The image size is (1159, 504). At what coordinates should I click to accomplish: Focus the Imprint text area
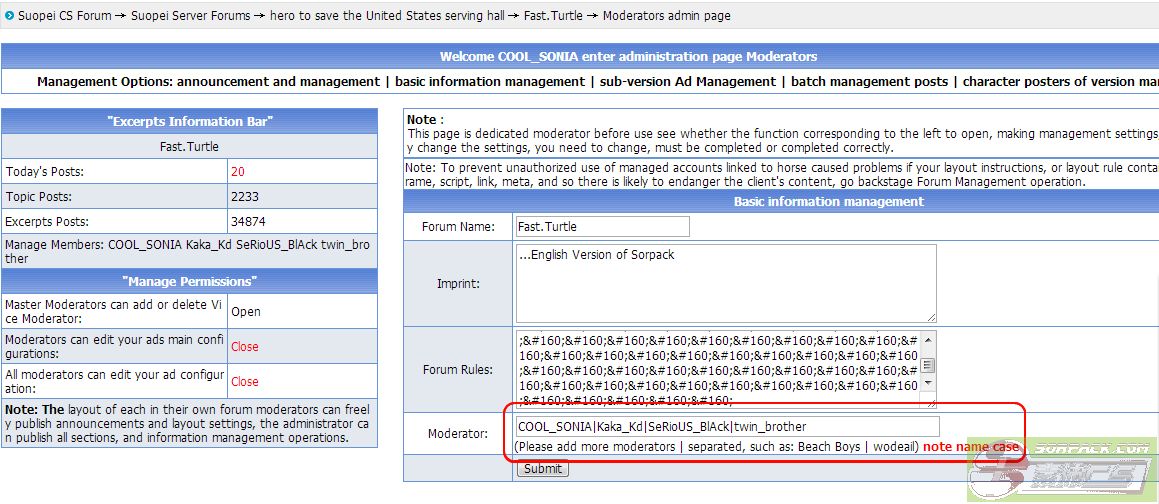pyautogui.click(x=725, y=283)
